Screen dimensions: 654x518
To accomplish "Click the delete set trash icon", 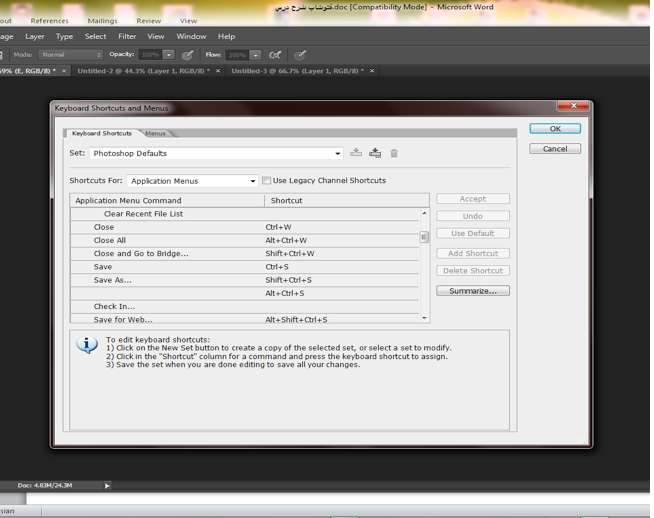I will [x=394, y=153].
